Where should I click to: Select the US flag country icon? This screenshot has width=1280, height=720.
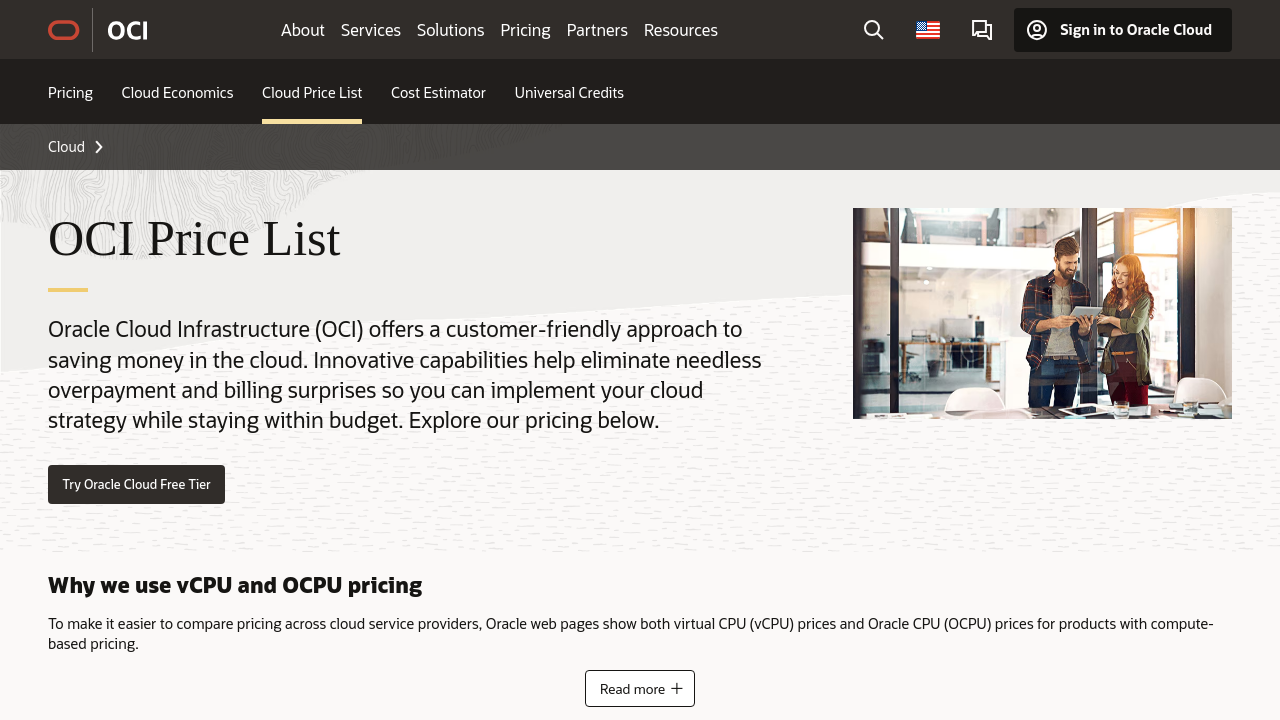(927, 30)
